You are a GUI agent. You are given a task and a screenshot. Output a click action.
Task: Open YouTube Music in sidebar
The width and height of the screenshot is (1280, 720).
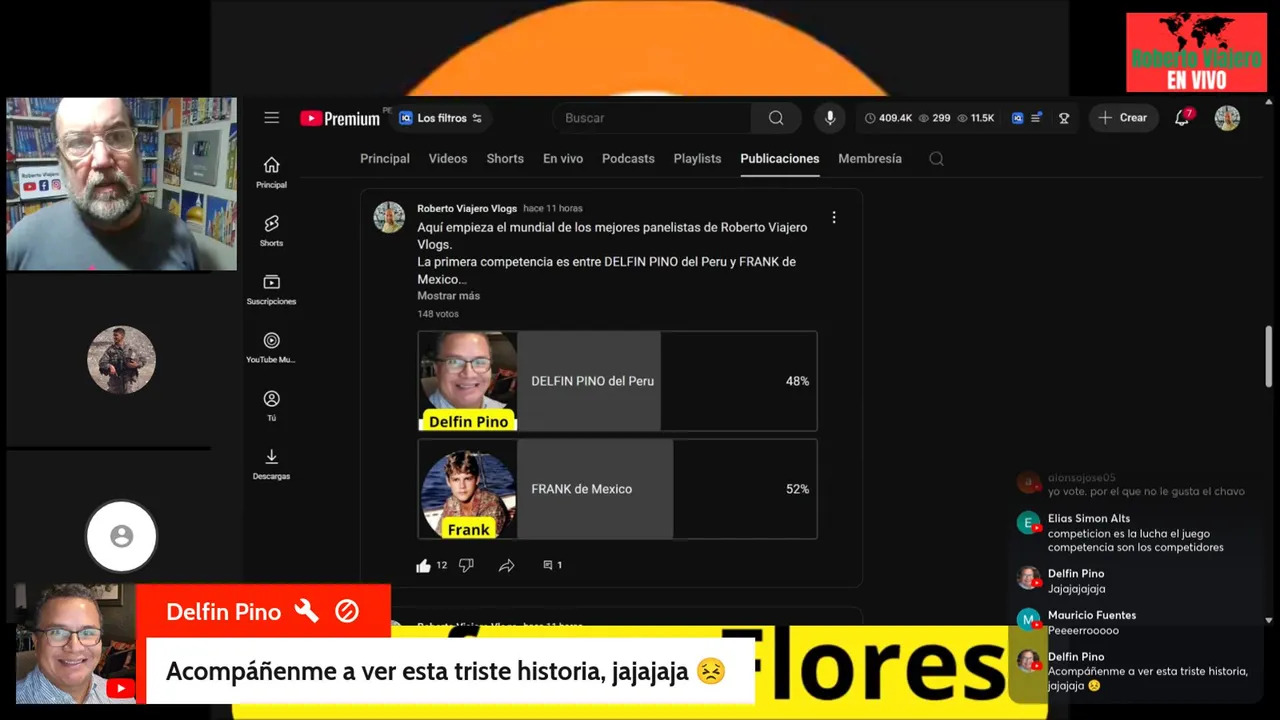(271, 347)
